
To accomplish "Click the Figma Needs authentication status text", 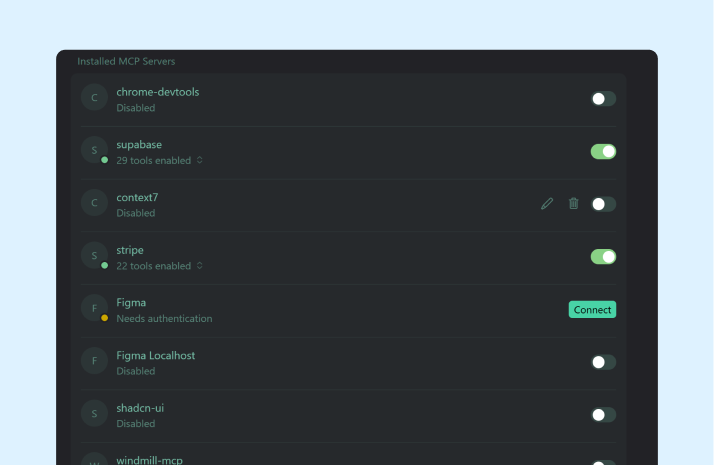I will click(x=164, y=319).
